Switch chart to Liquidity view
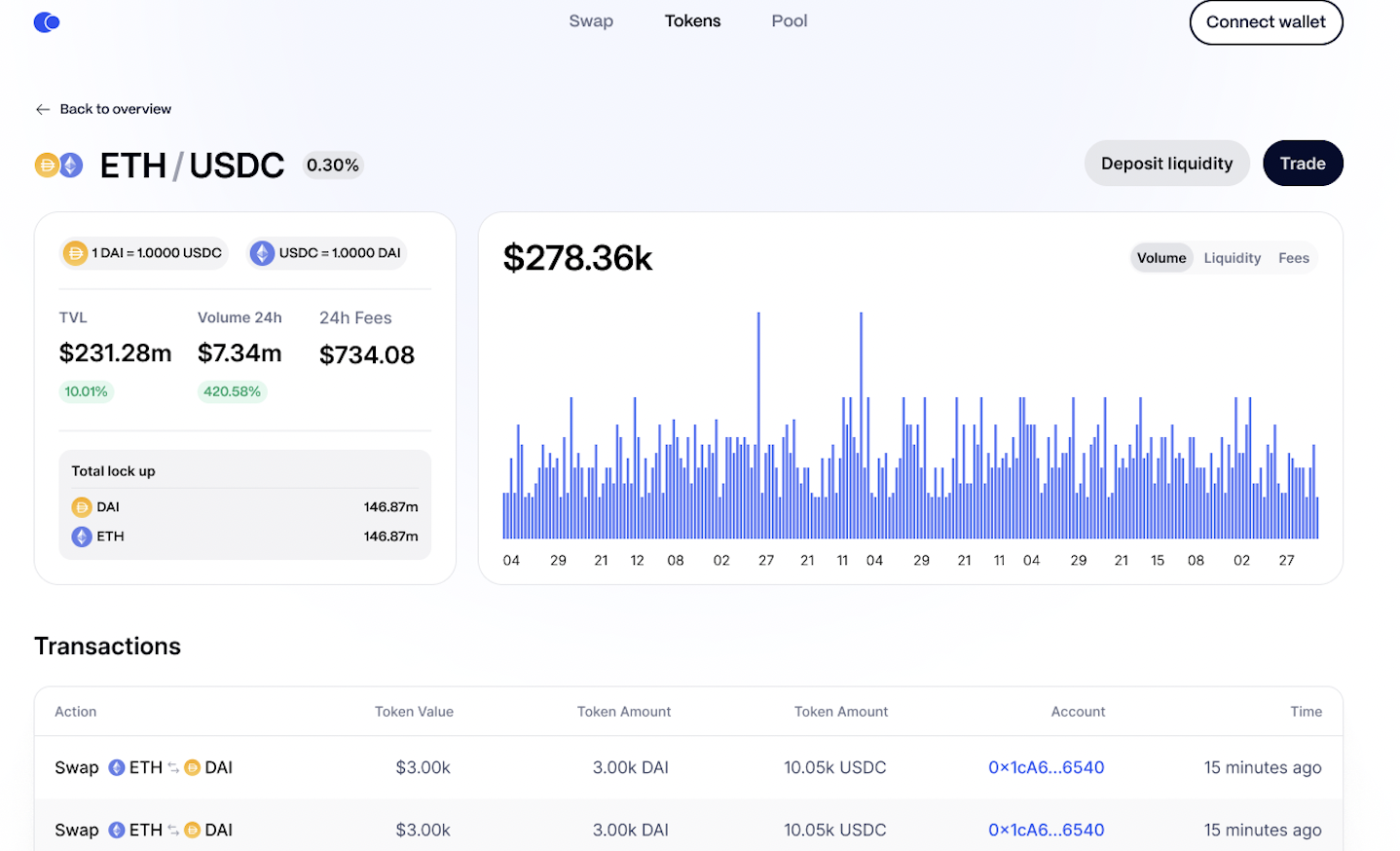 click(x=1232, y=258)
